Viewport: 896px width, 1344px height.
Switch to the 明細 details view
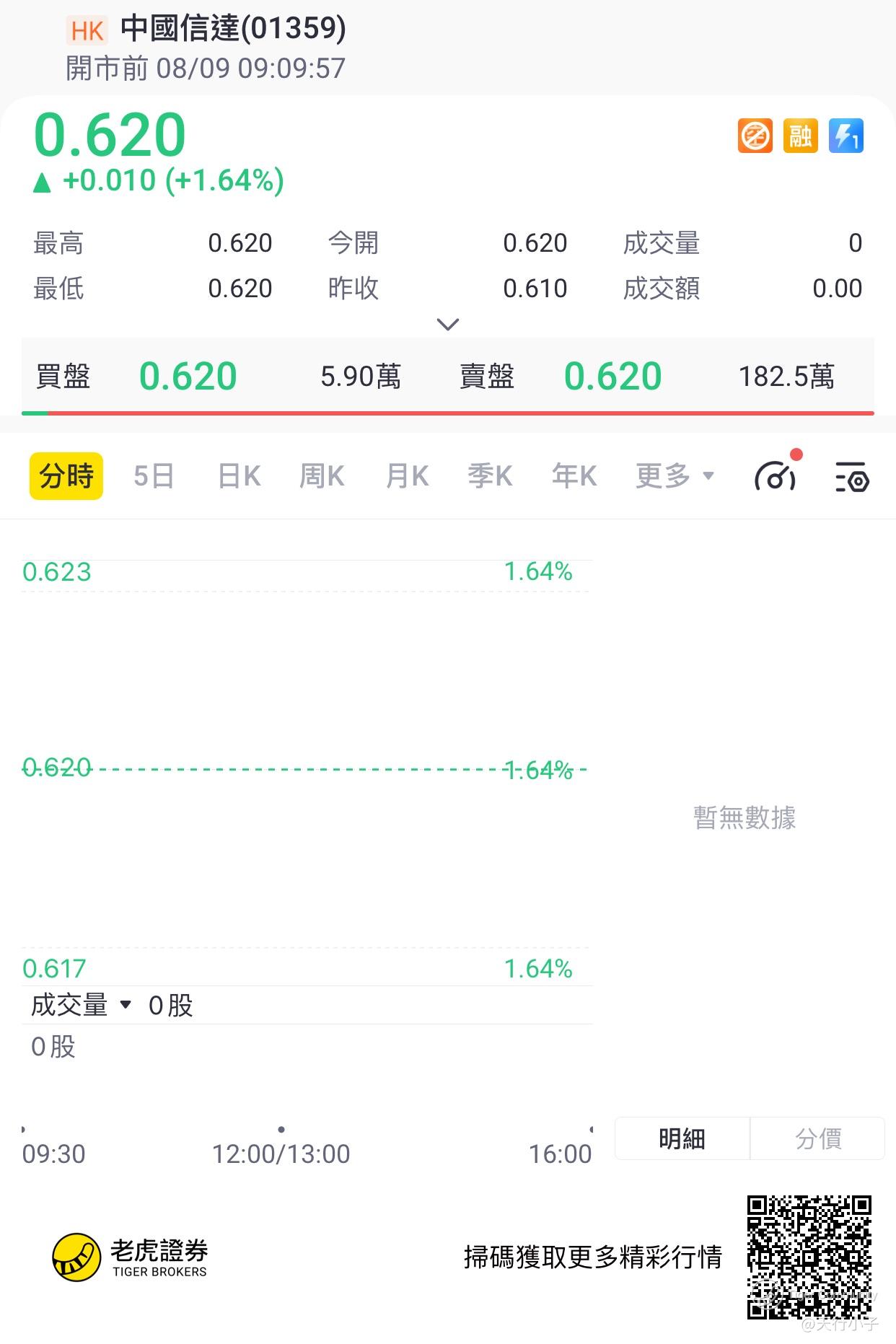click(682, 1138)
